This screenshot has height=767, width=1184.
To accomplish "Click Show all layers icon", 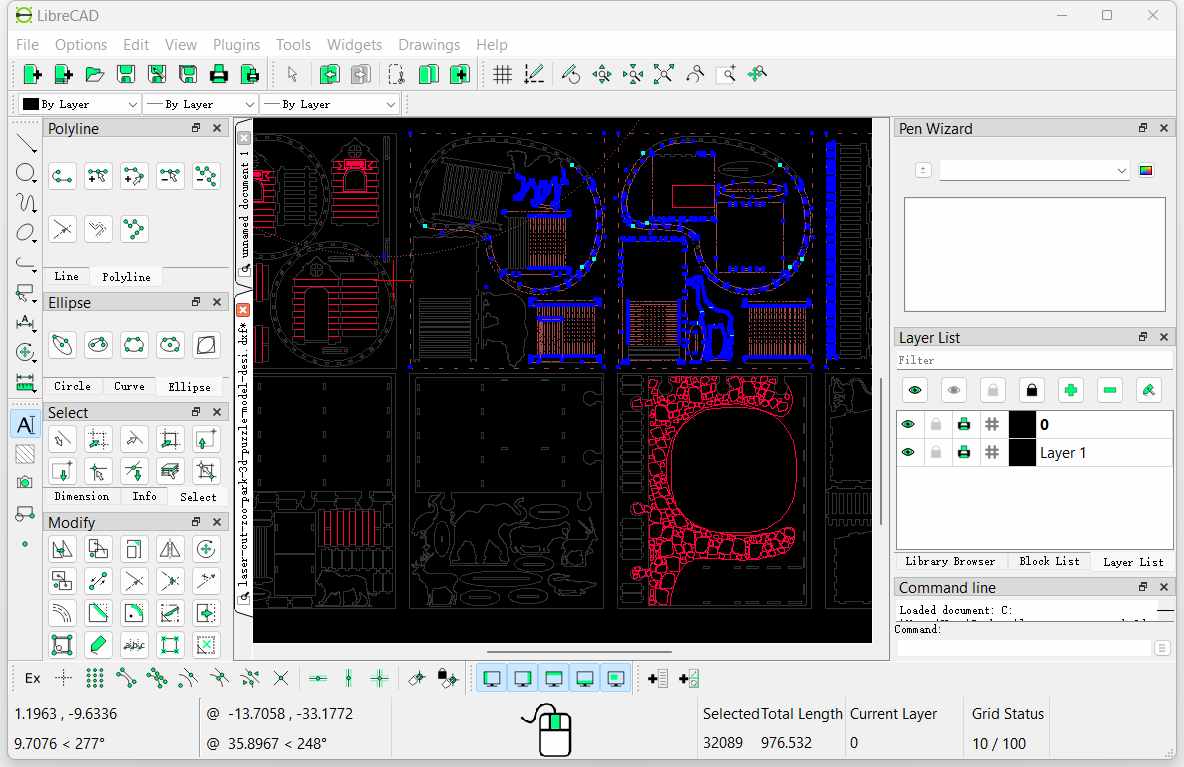I will point(914,390).
